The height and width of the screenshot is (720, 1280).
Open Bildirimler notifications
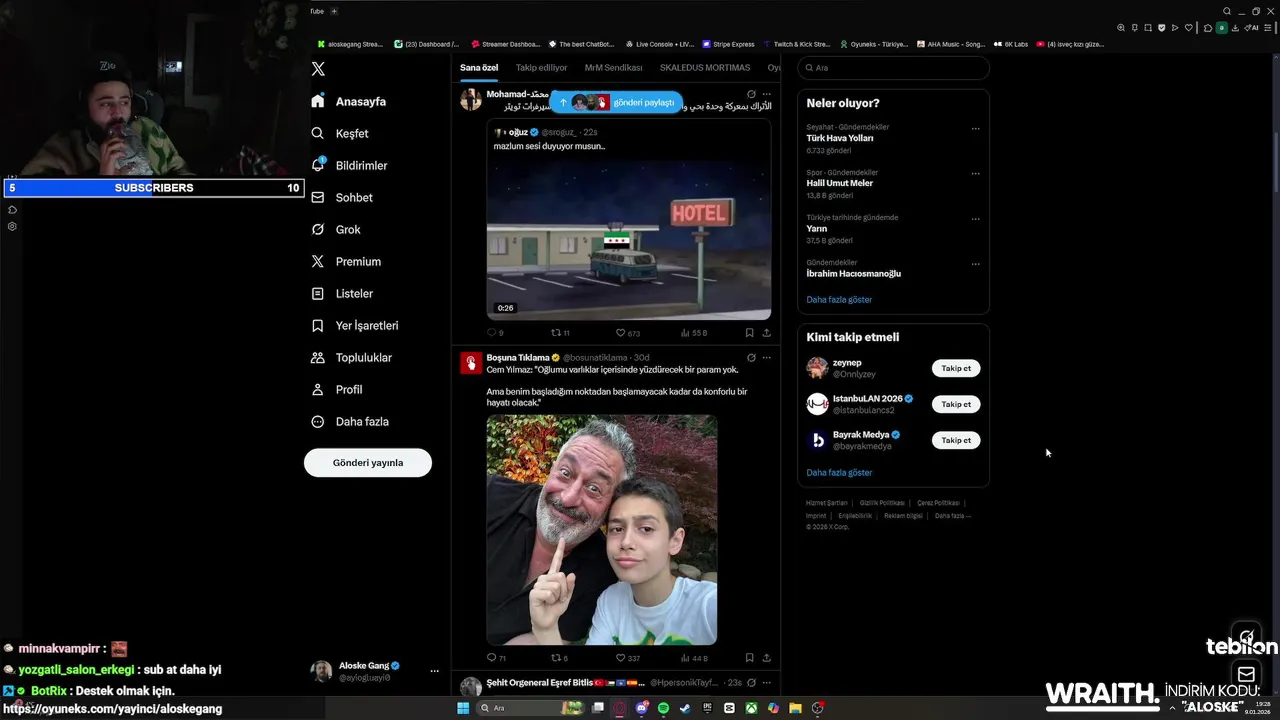tap(349, 165)
